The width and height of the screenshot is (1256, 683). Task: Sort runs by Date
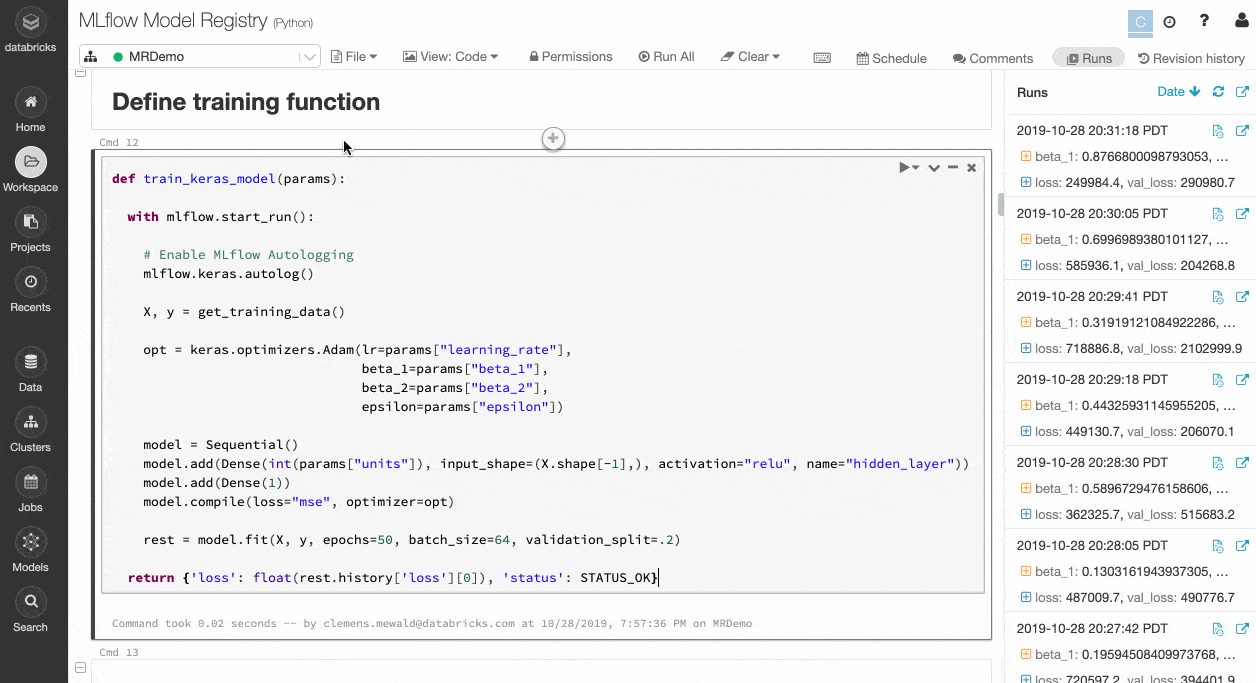tap(1178, 92)
